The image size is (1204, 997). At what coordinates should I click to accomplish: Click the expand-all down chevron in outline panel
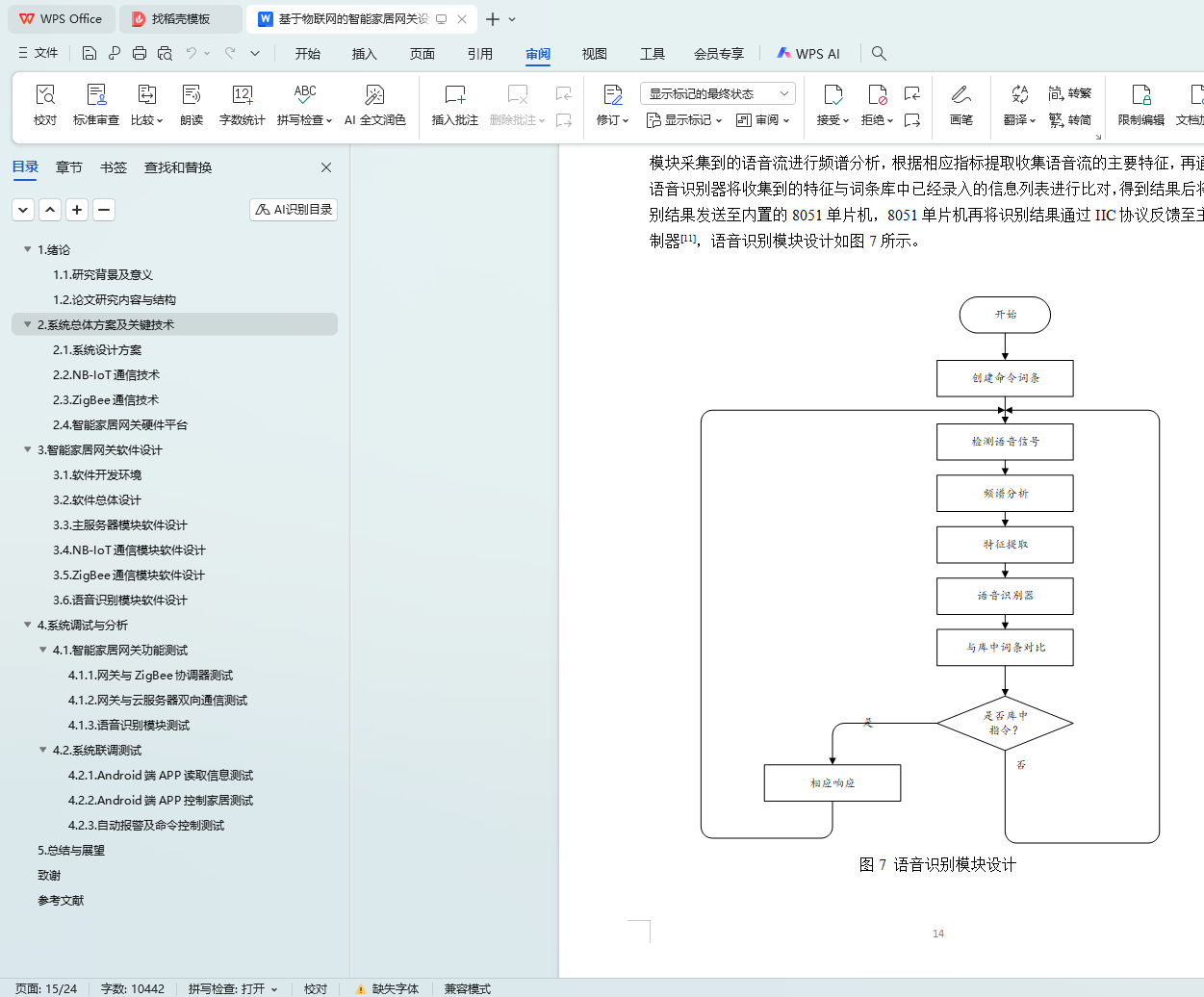[23, 209]
